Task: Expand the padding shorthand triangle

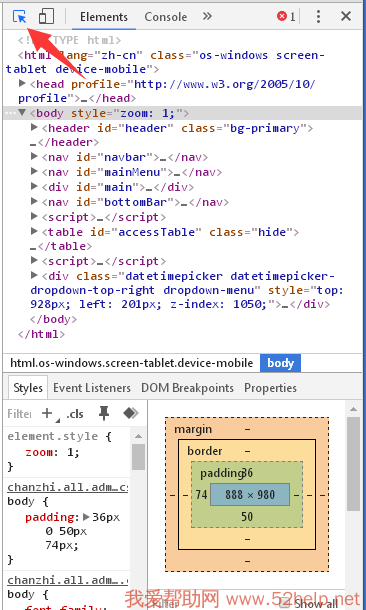Action: coord(86,517)
